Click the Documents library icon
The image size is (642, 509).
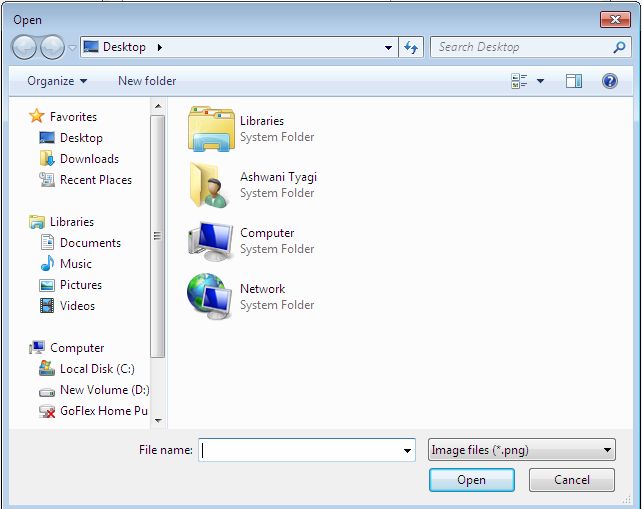(47, 242)
